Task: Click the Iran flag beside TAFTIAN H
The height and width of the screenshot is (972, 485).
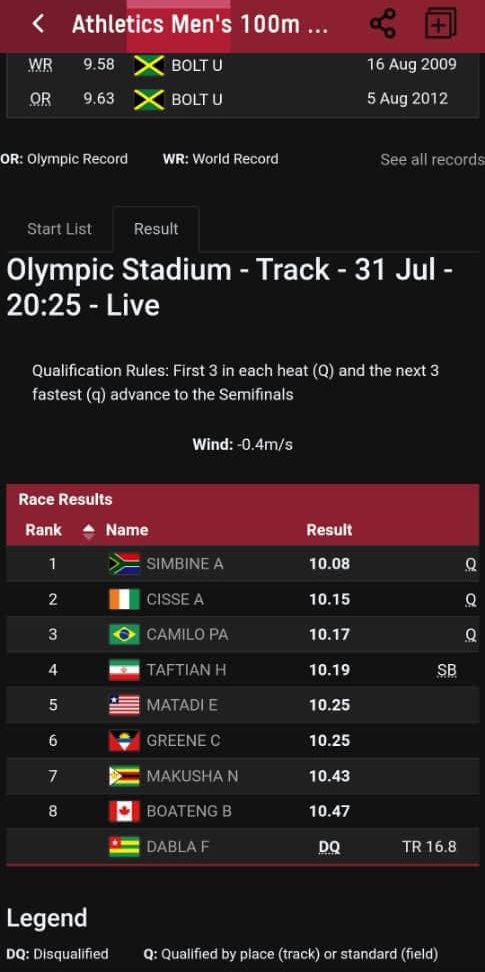Action: (x=124, y=669)
